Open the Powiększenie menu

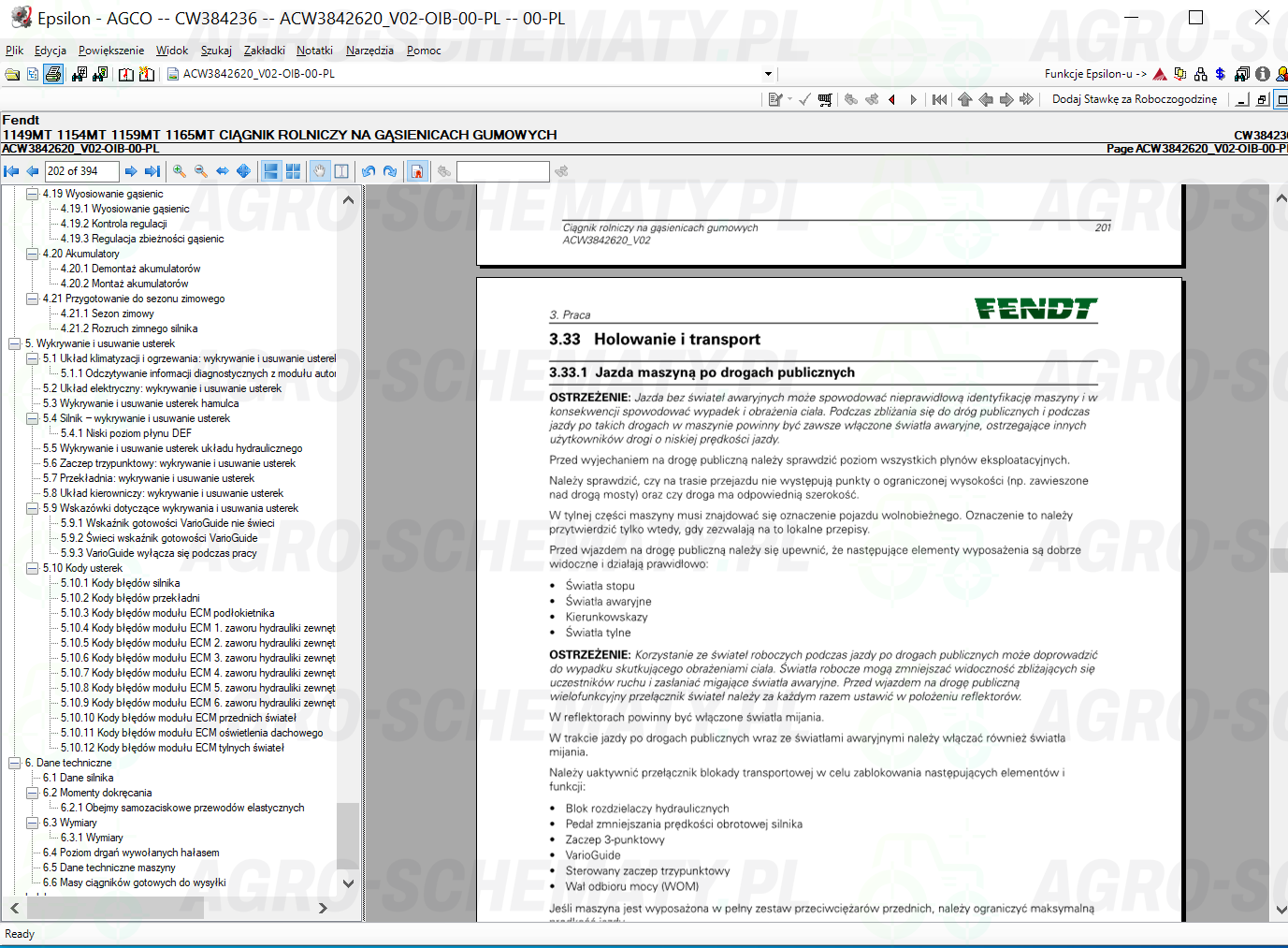click(111, 51)
